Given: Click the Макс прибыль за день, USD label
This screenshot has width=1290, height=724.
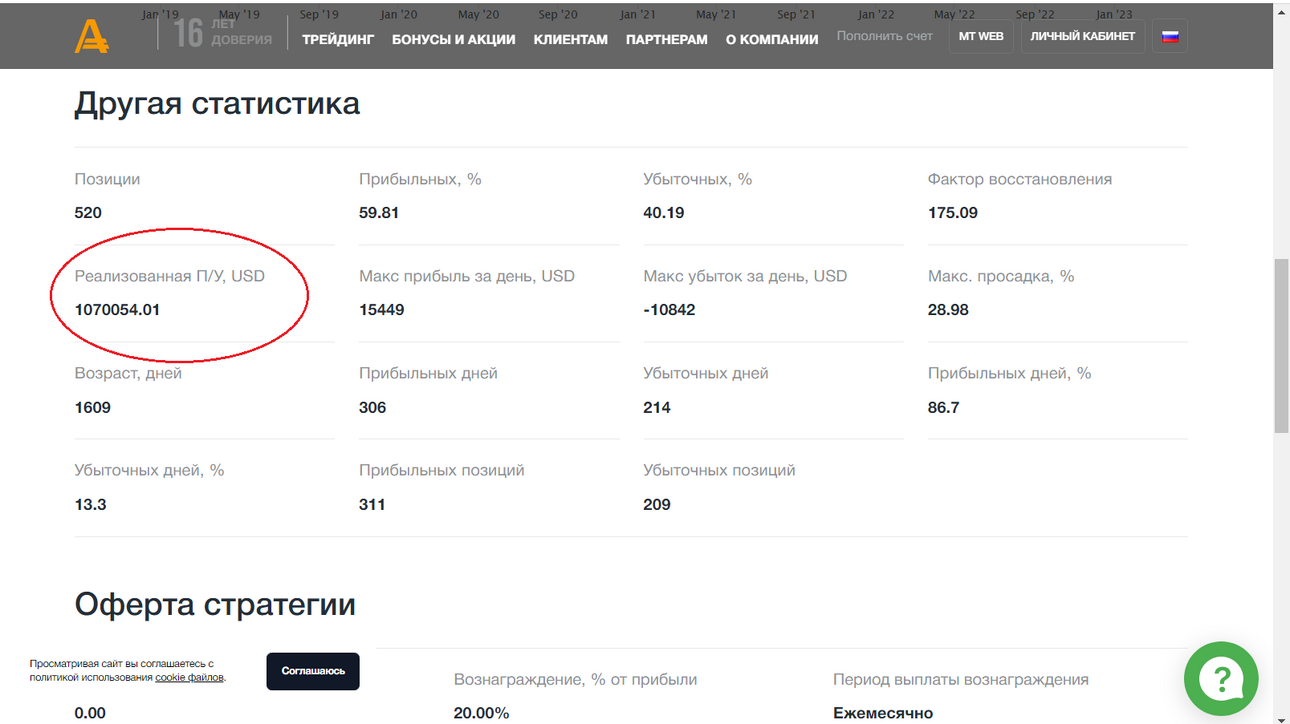Looking at the screenshot, I should click(x=467, y=276).
